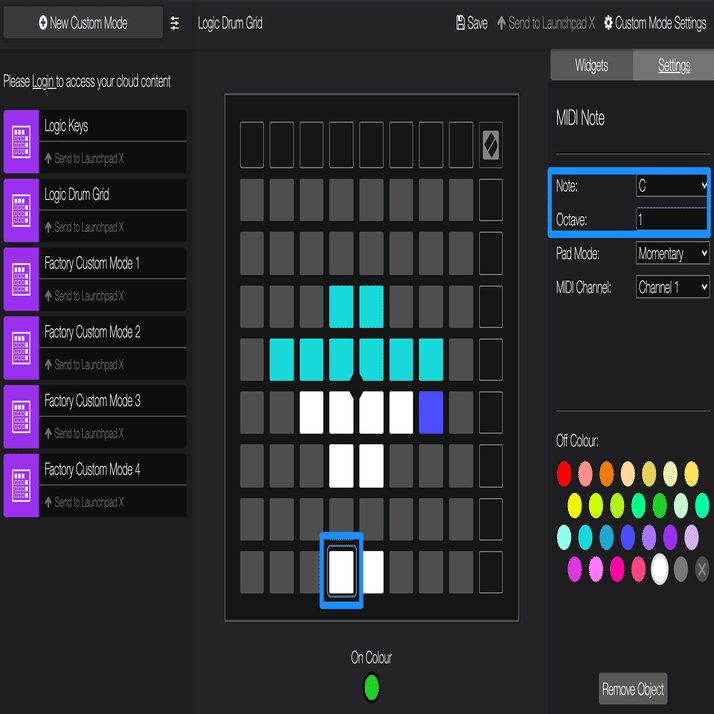
Task: Click the Novation logo pad on the grid
Action: click(491, 145)
